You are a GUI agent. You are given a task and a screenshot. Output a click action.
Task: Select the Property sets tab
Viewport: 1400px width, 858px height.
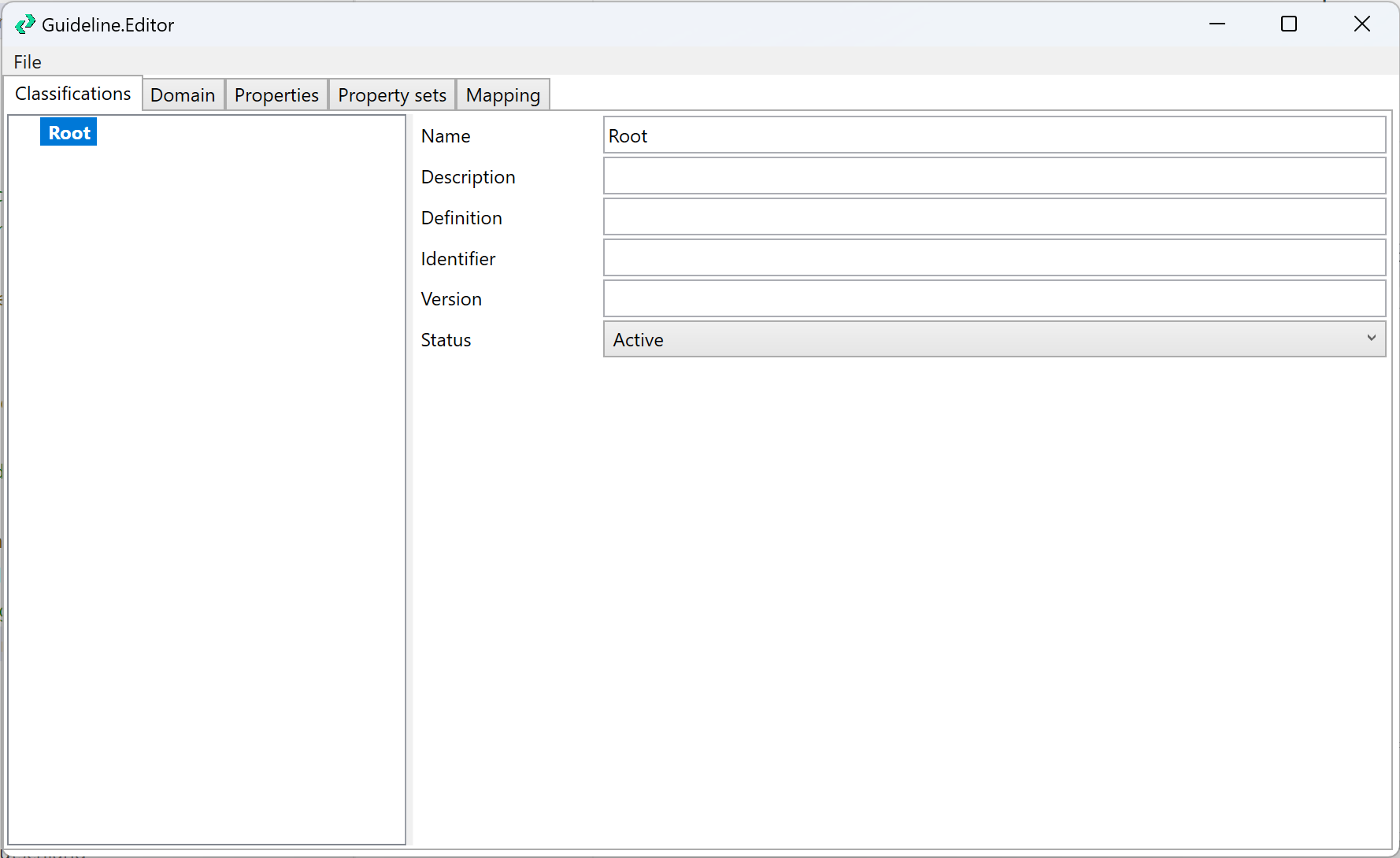[392, 95]
